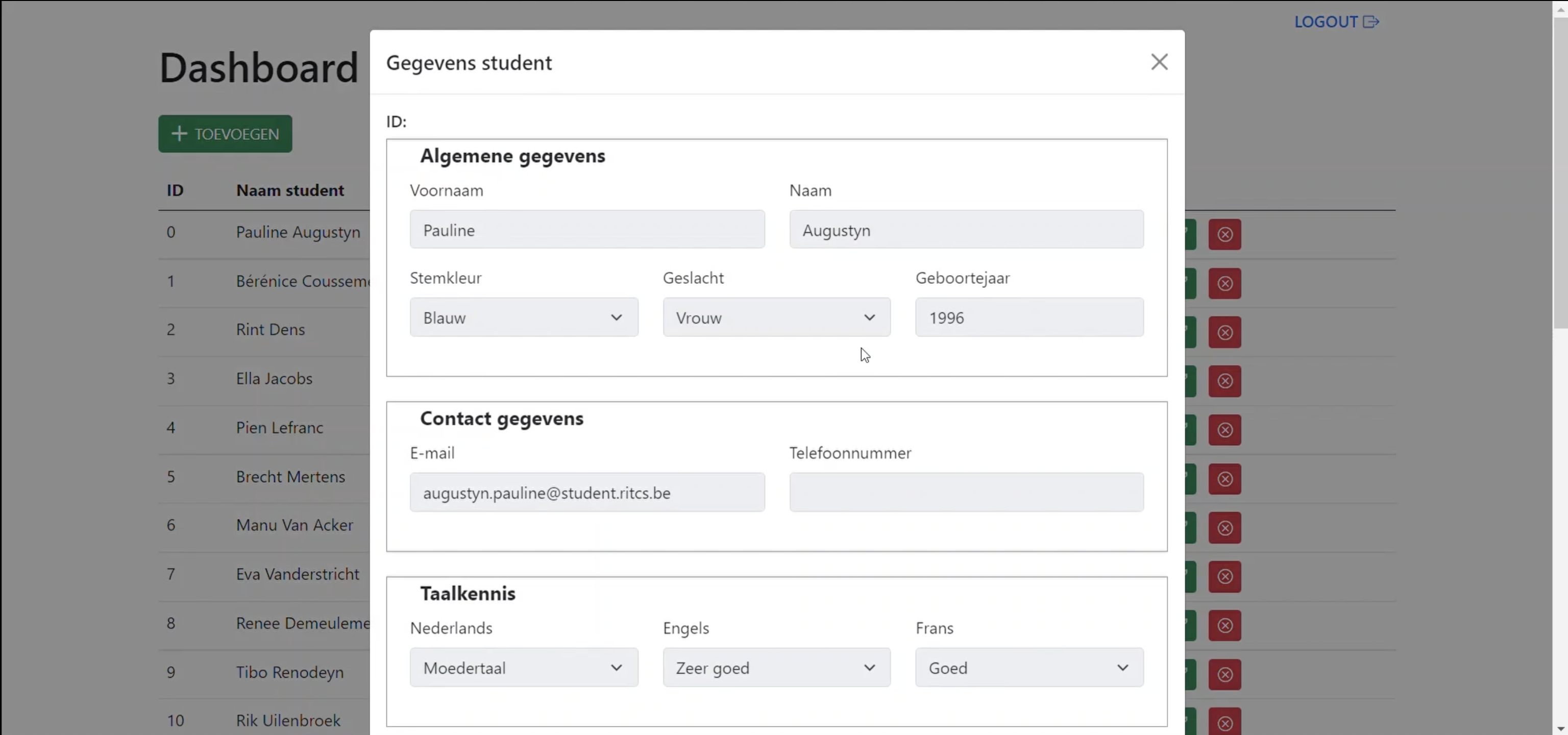Click Eva Vanderstricht in student table

297,574
